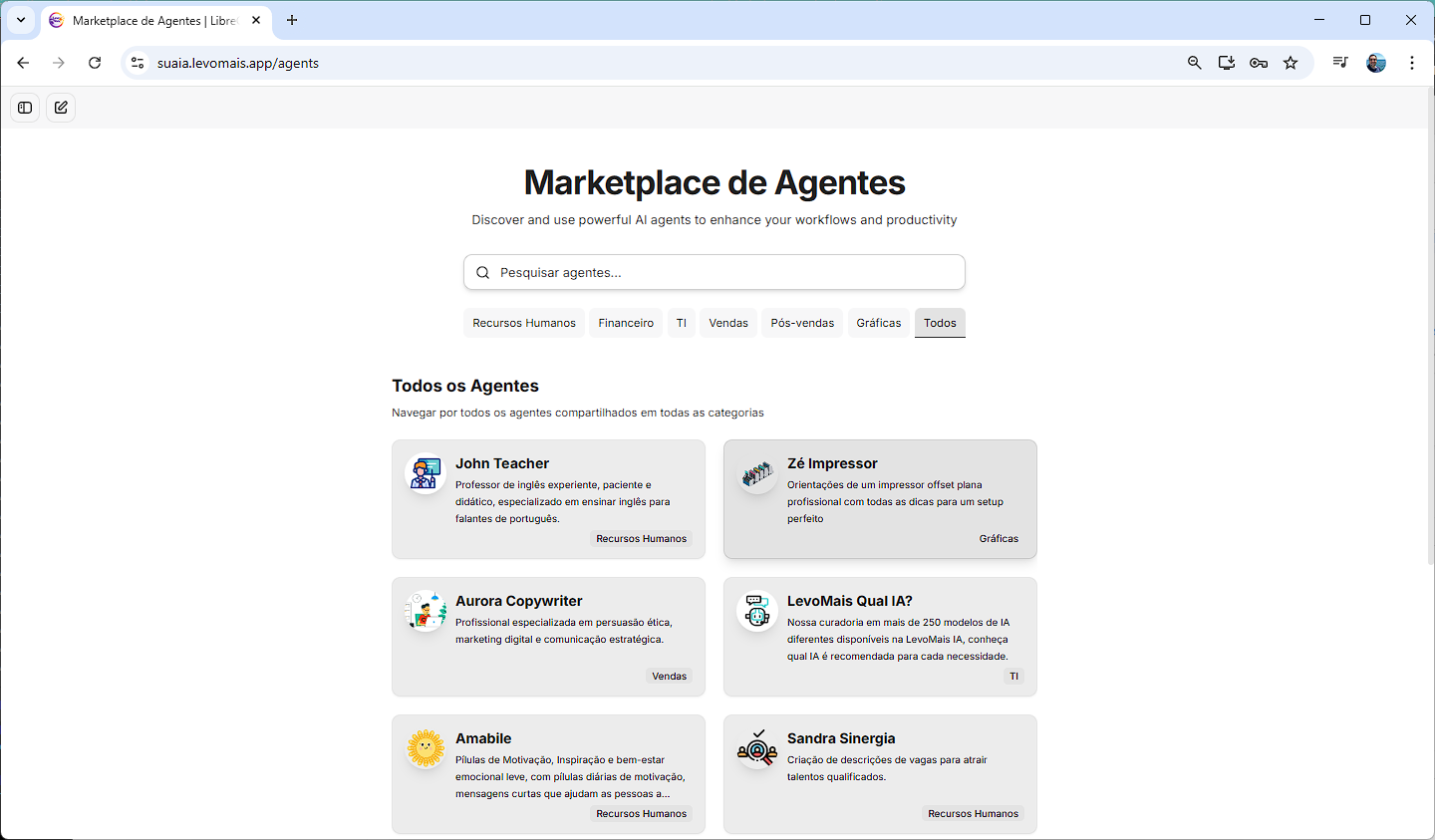This screenshot has width=1435, height=840.
Task: Click the Pesquisar agentes search field
Action: coord(714,272)
